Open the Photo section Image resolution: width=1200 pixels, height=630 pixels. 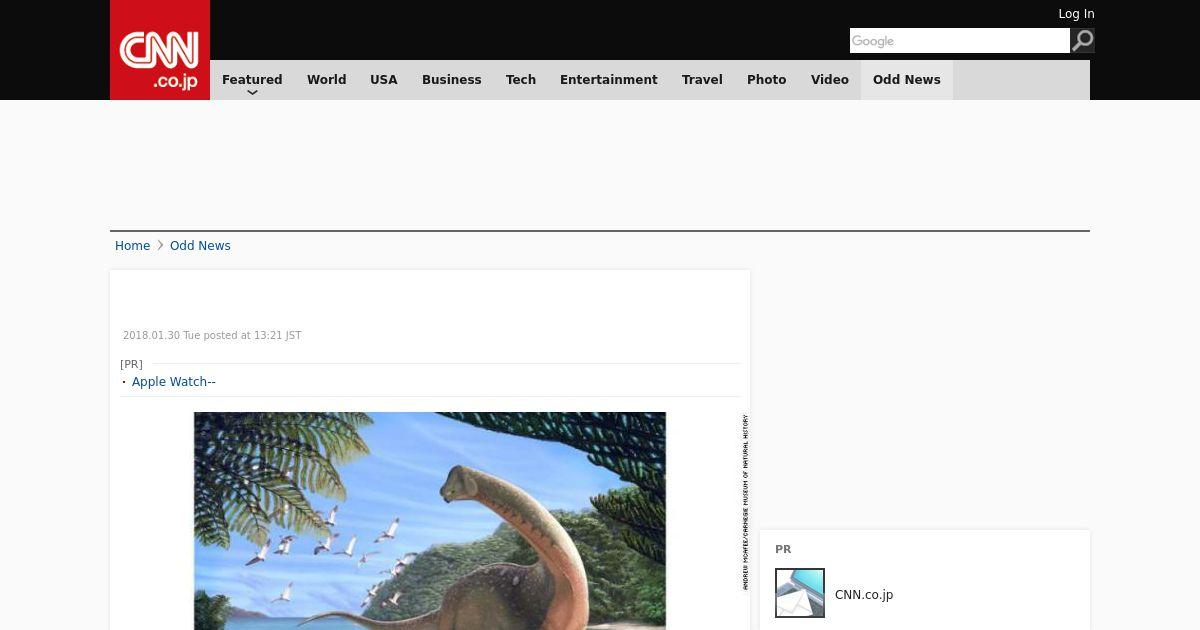[x=767, y=80]
